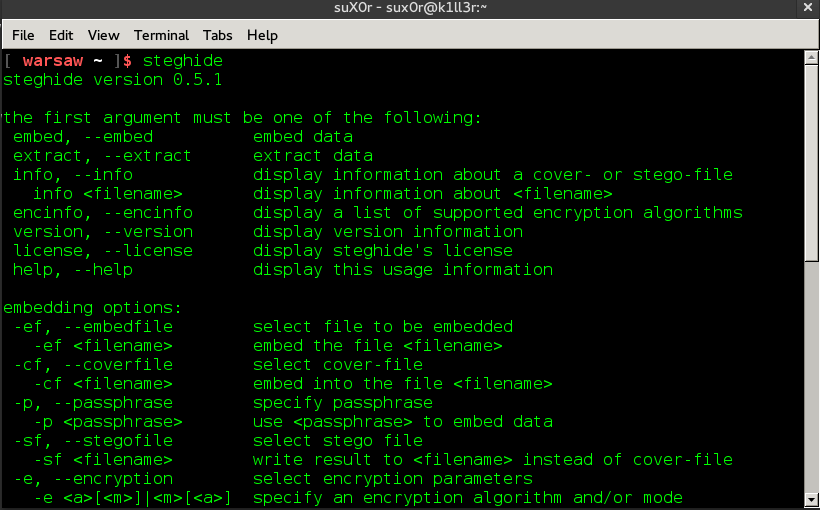The image size is (820, 510).
Task: Click the '-p, --passphrase' option
Action: [93, 403]
